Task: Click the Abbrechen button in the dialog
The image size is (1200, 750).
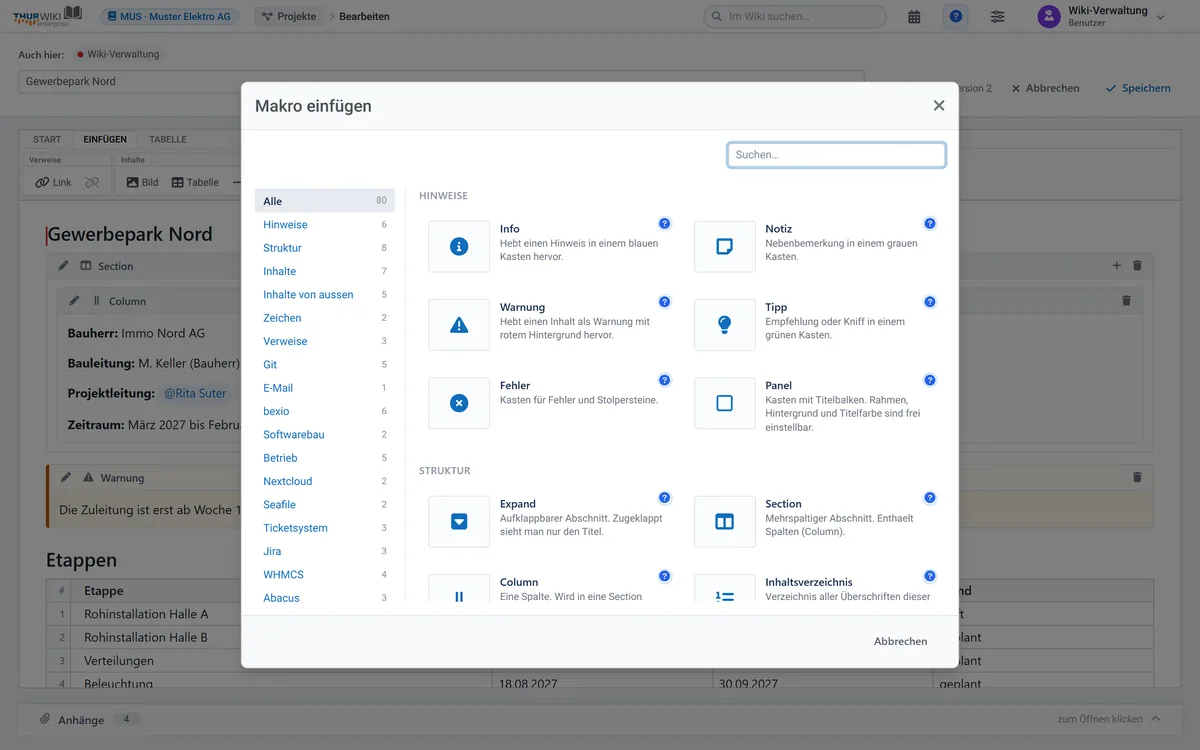Action: (x=900, y=641)
